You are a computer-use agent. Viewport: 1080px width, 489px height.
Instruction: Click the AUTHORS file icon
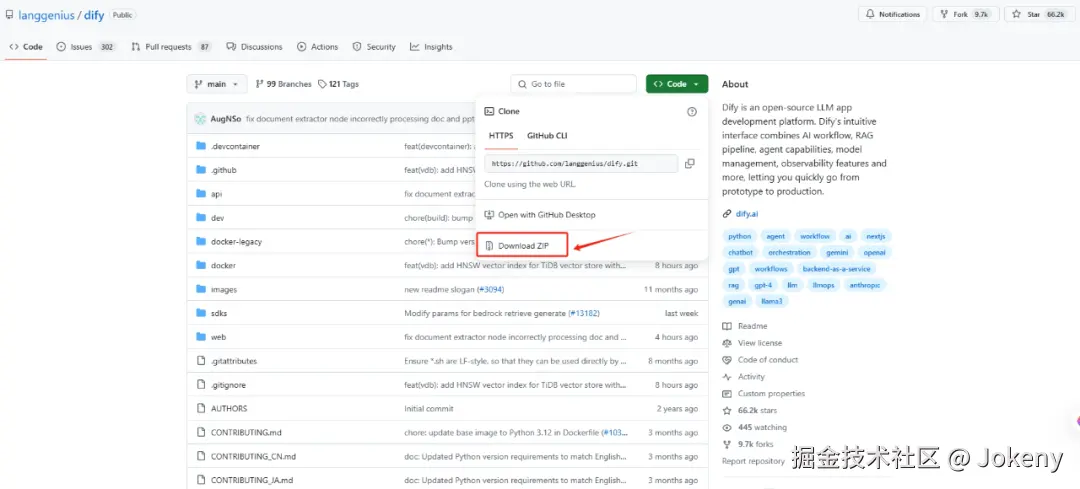click(x=201, y=408)
